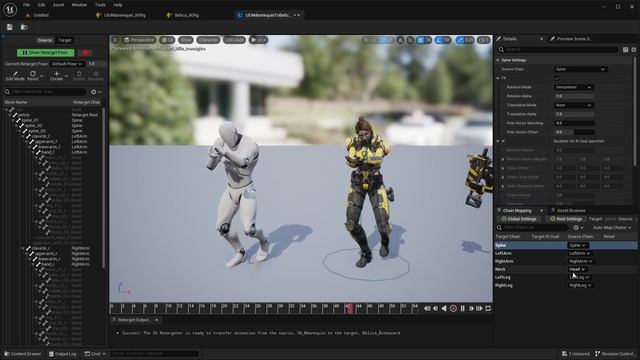Open Root Settings in Chain Mapping
The image size is (640, 360).
[x=566, y=219]
